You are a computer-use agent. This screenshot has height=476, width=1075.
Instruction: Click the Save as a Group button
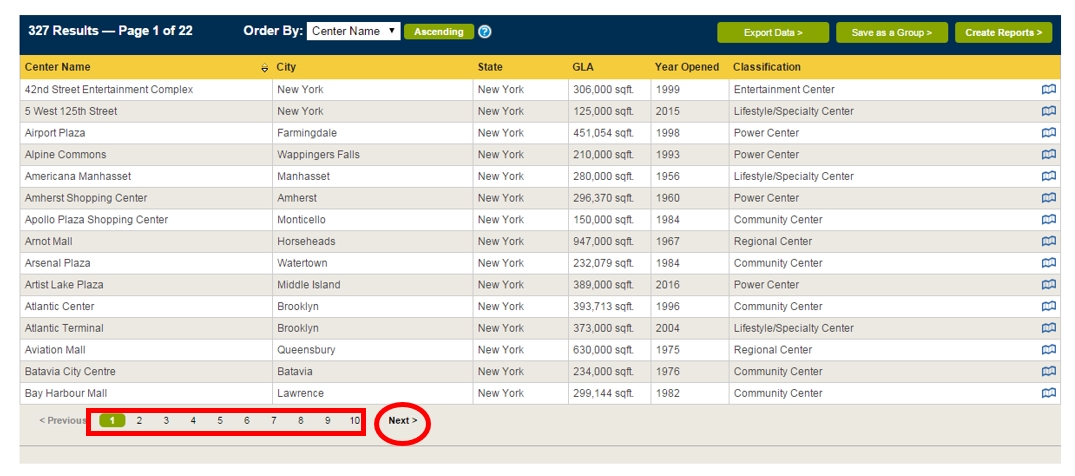[891, 33]
